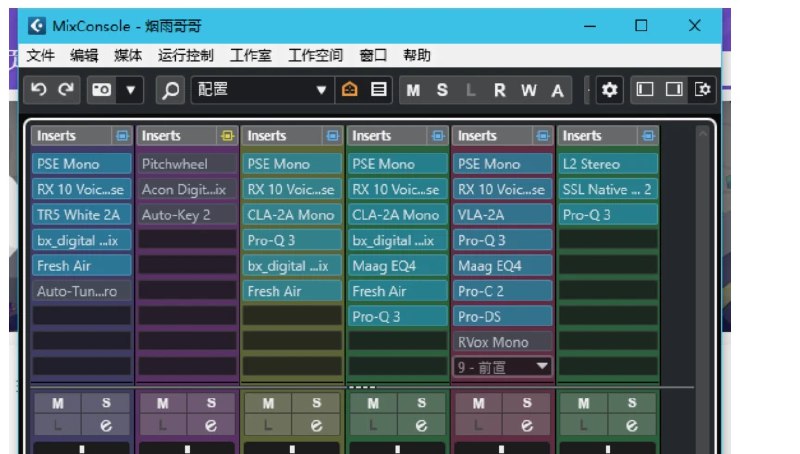Toggle global Read R automation

499,90
